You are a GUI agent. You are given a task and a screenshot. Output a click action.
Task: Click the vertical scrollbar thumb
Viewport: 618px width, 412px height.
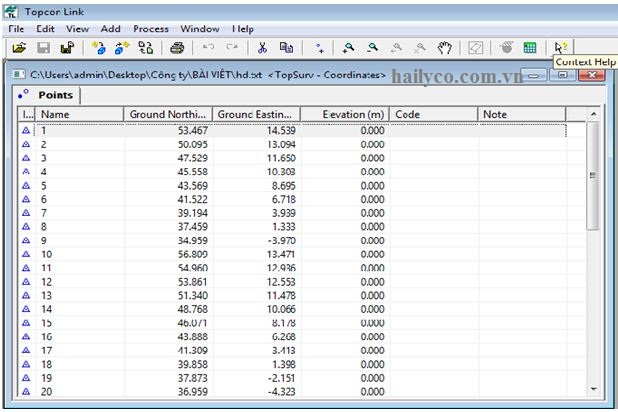click(x=593, y=175)
